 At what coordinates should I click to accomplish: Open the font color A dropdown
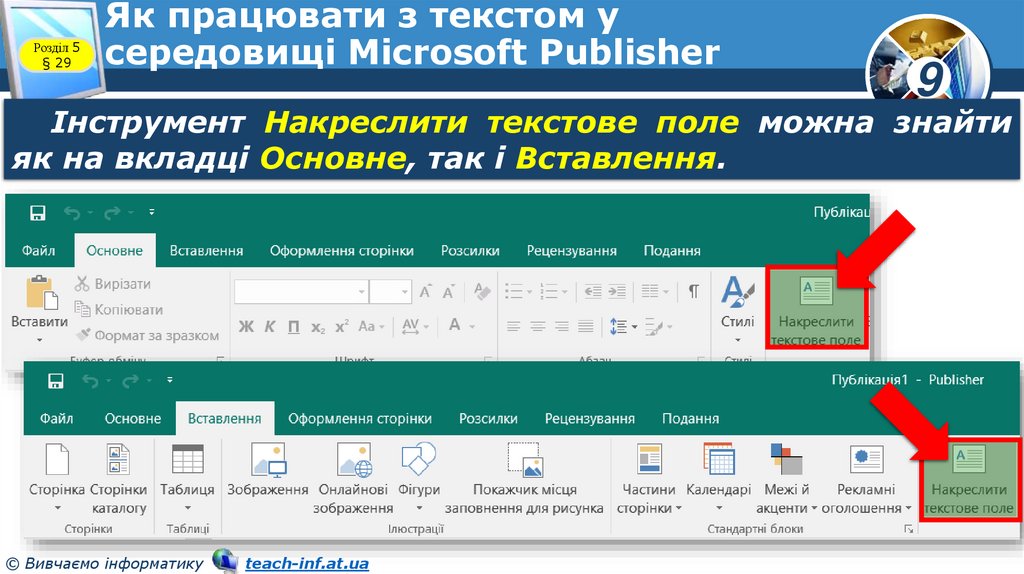(461, 325)
